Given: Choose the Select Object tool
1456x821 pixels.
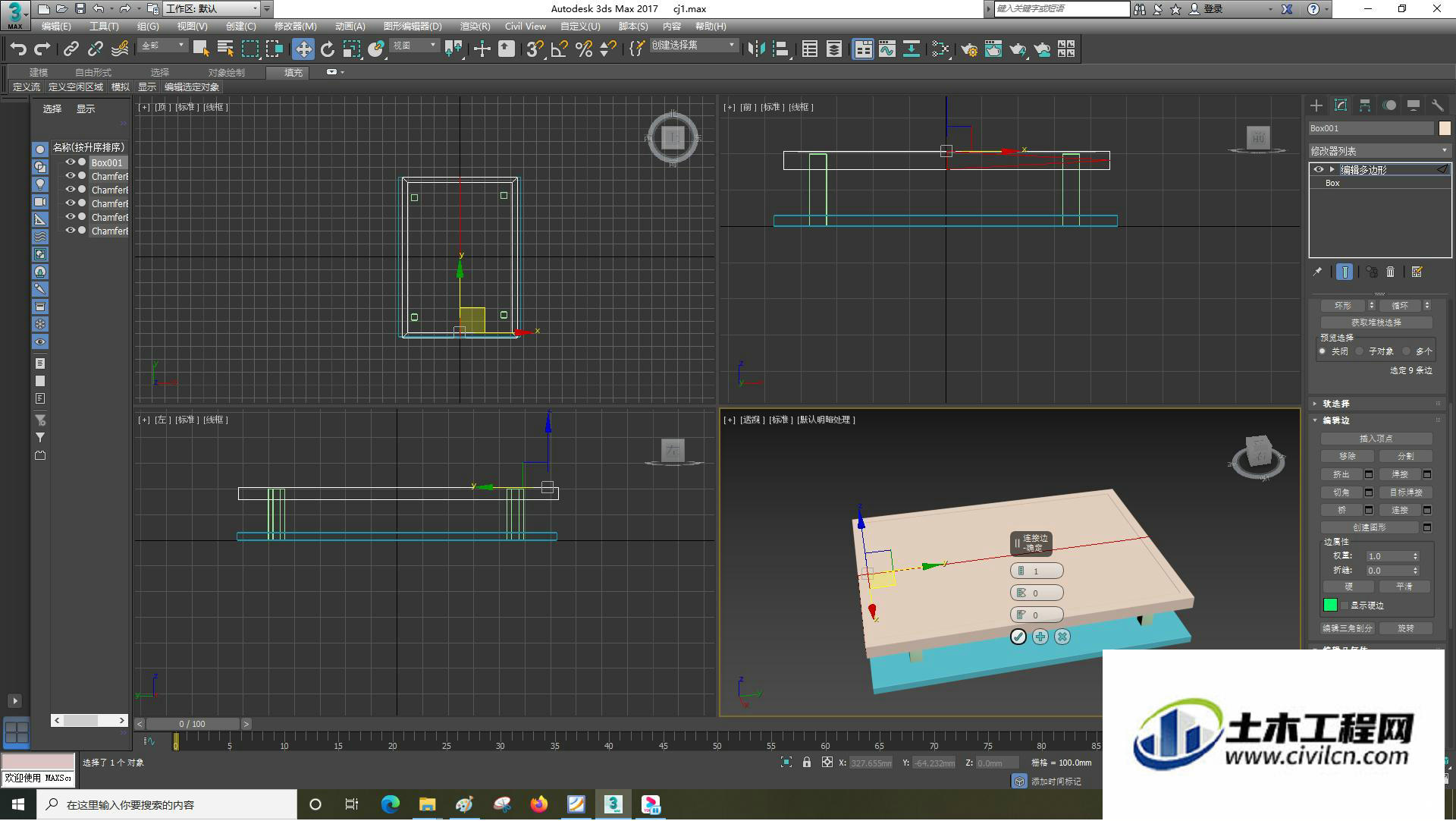Looking at the screenshot, I should [201, 49].
